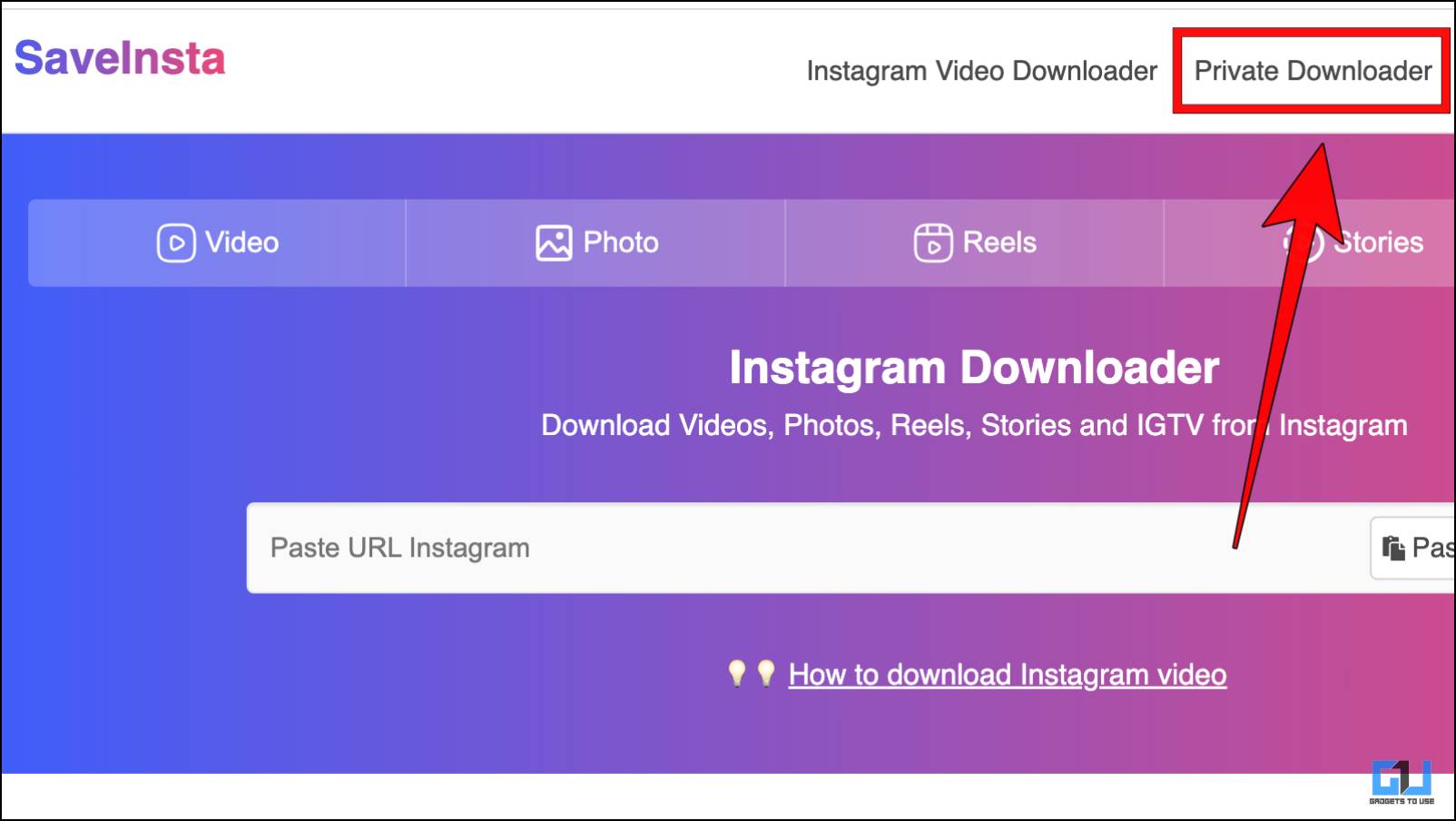Click the Reels clapper icon
The height and width of the screenshot is (821, 1456).
coord(933,243)
